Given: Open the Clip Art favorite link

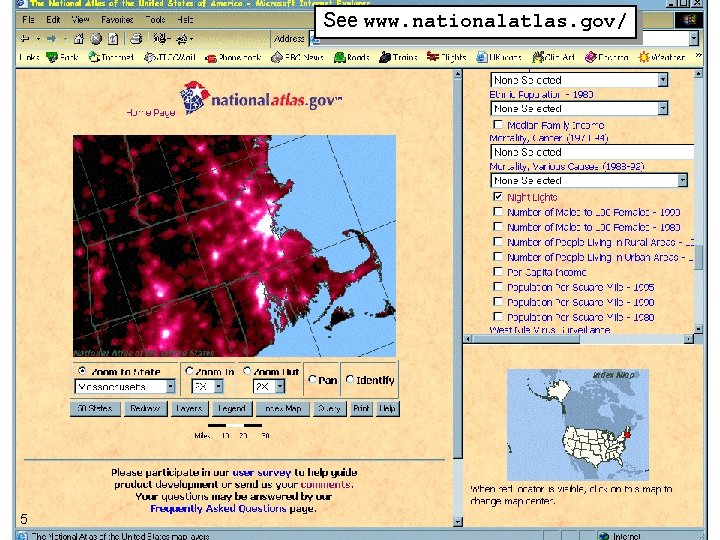Looking at the screenshot, I should [x=553, y=57].
